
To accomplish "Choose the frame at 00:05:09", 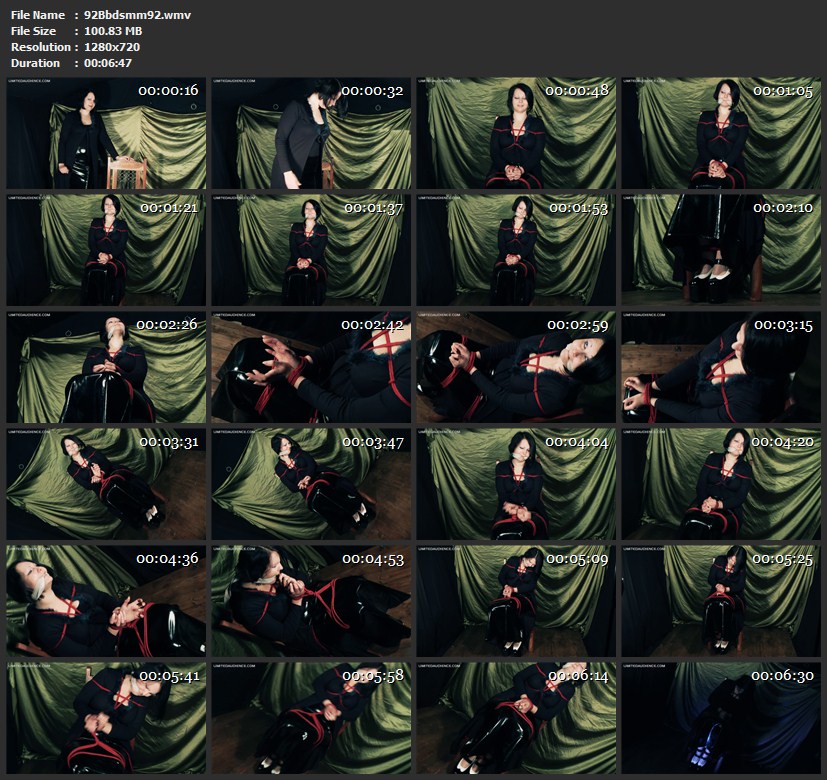I will tap(516, 601).
